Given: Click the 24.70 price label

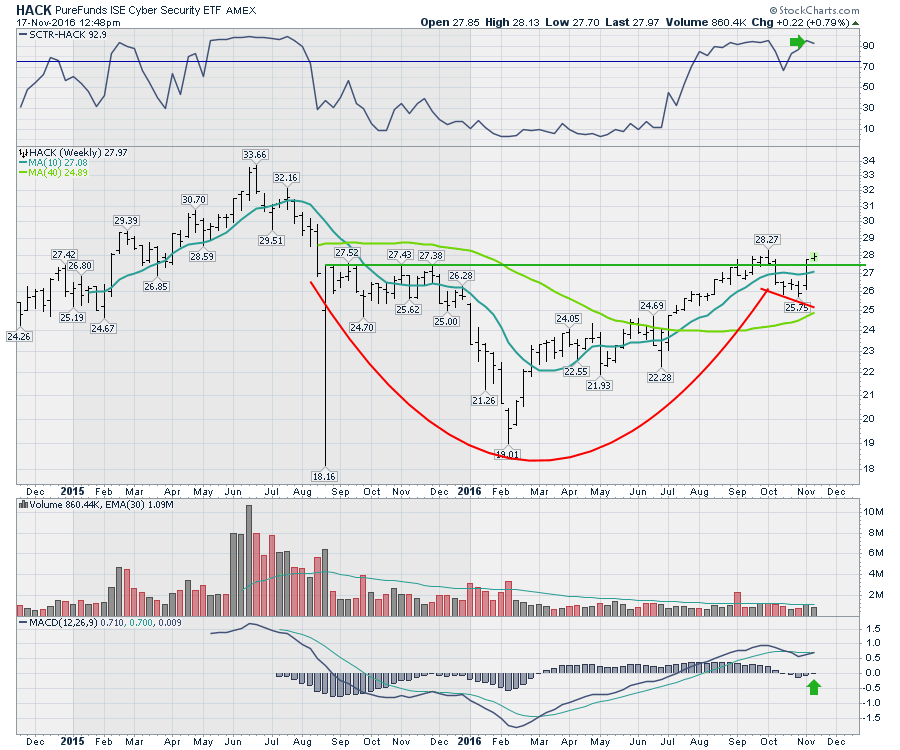Looking at the screenshot, I should [362, 328].
